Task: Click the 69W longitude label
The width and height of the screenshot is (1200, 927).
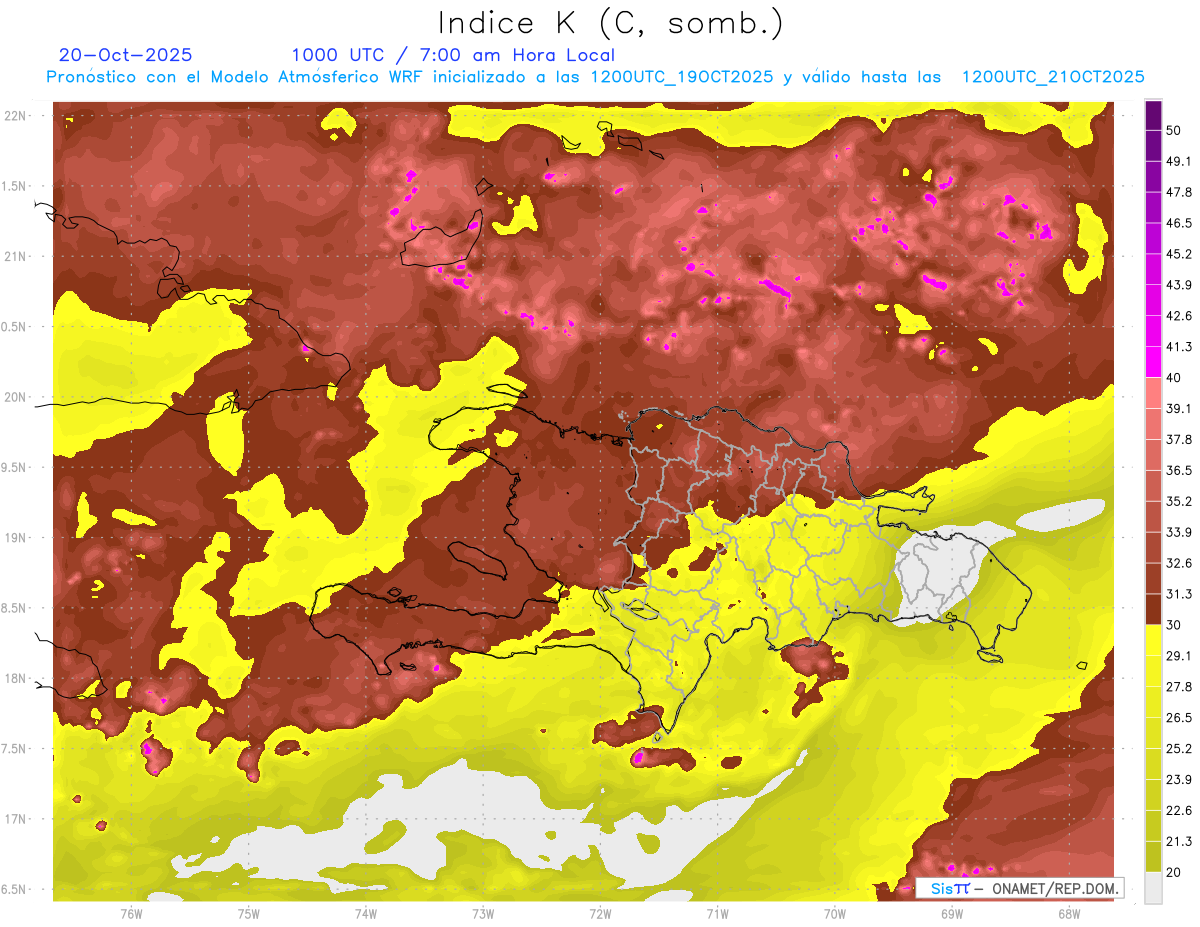Action: (x=952, y=913)
